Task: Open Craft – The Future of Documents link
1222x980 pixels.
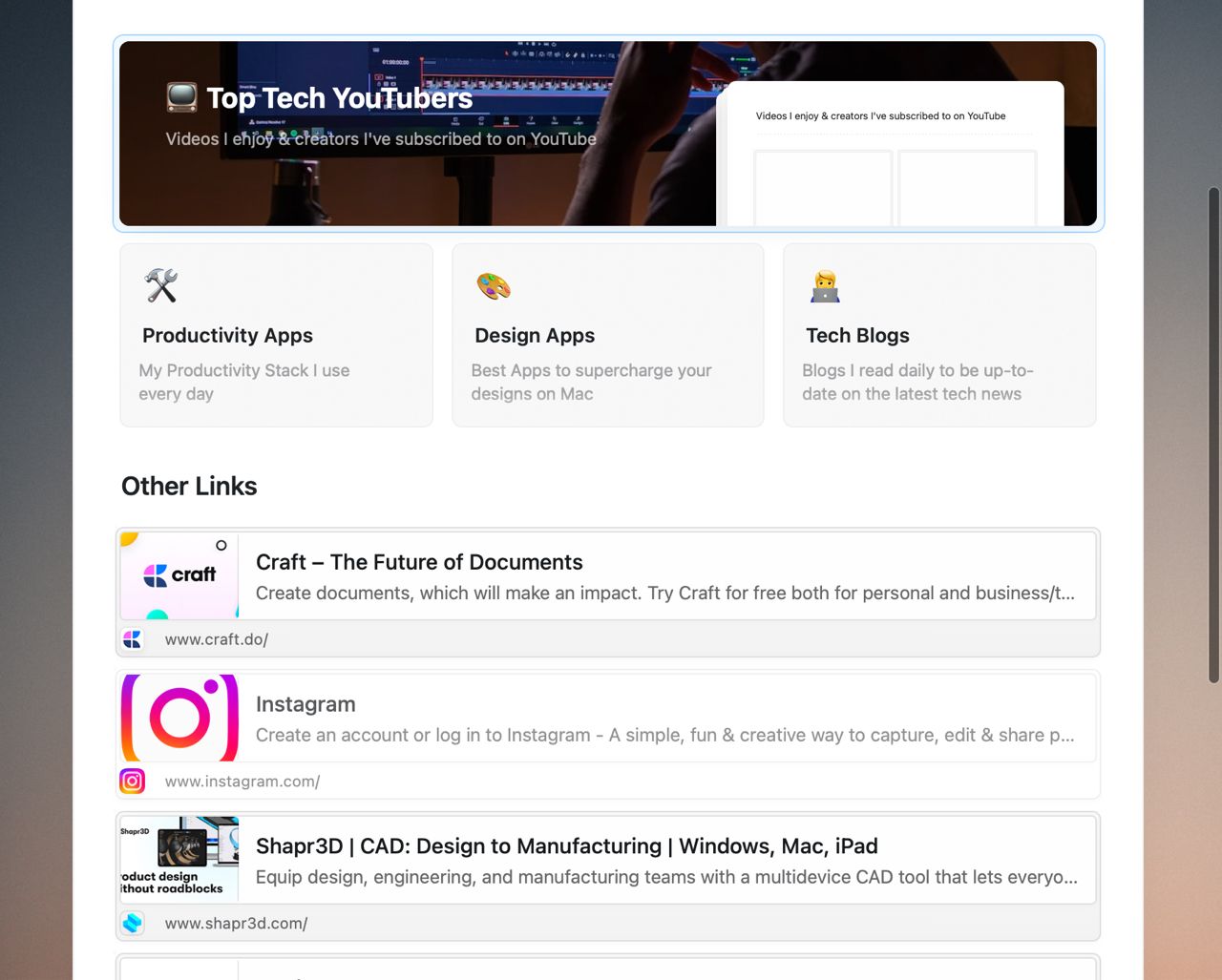Action: click(x=419, y=562)
